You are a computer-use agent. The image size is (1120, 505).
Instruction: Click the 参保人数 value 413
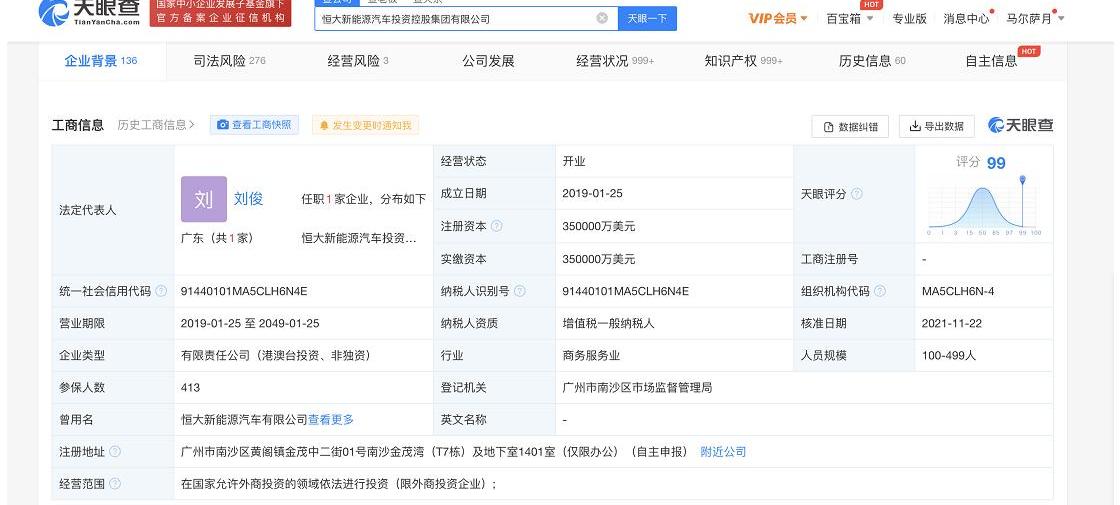(x=191, y=387)
